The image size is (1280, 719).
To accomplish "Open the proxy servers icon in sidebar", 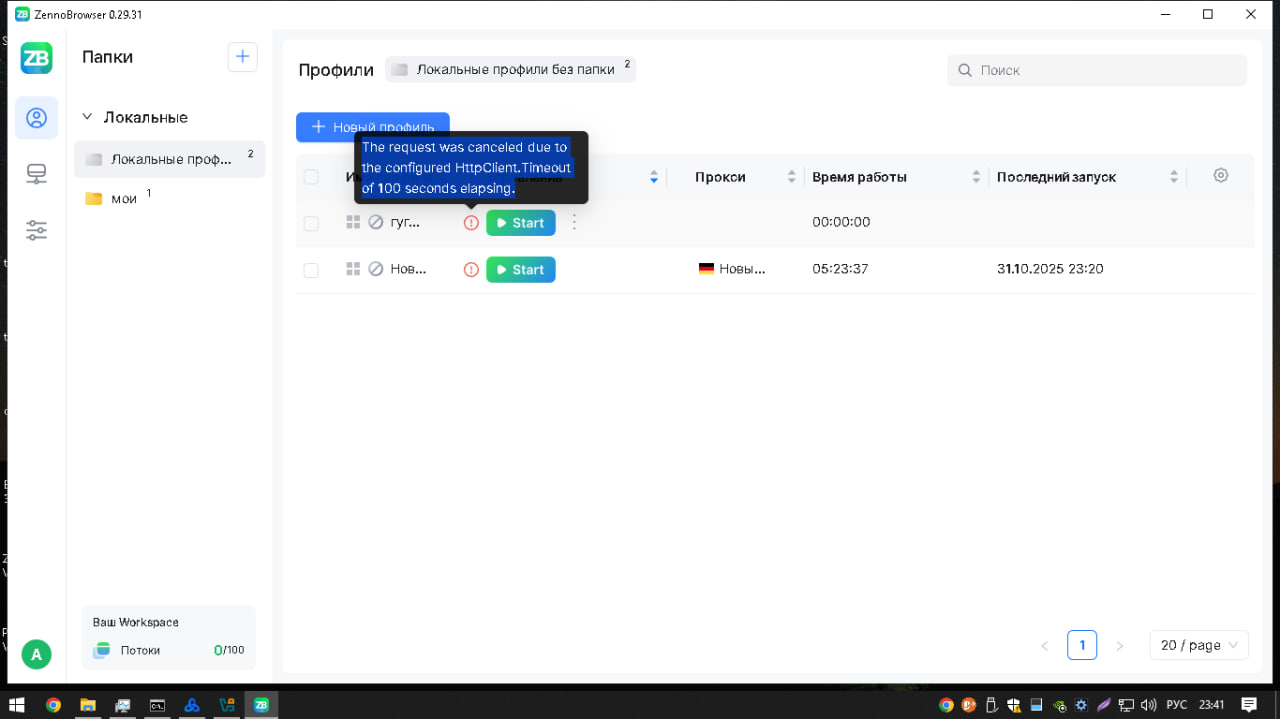I will click(36, 175).
